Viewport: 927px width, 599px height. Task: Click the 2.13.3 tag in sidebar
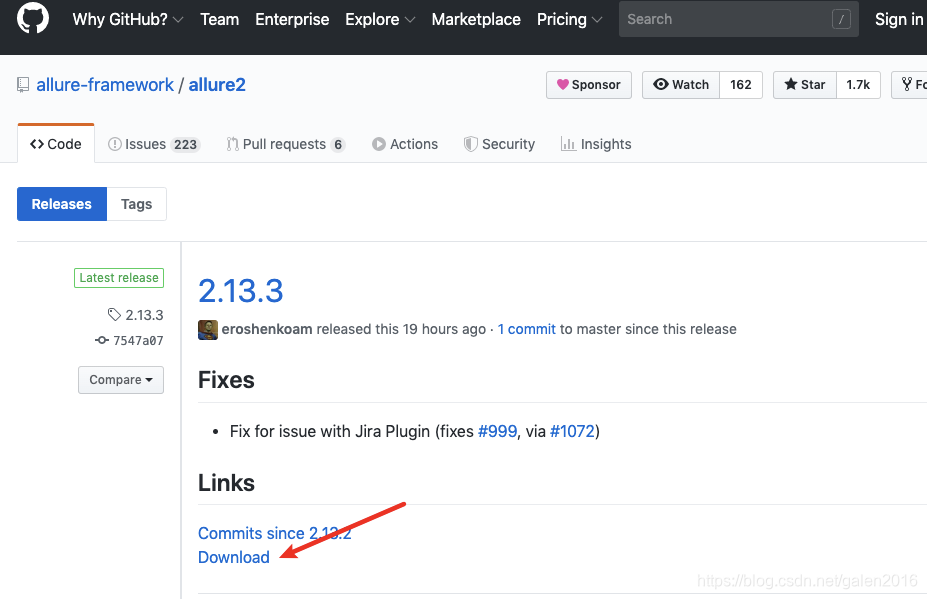pos(144,315)
